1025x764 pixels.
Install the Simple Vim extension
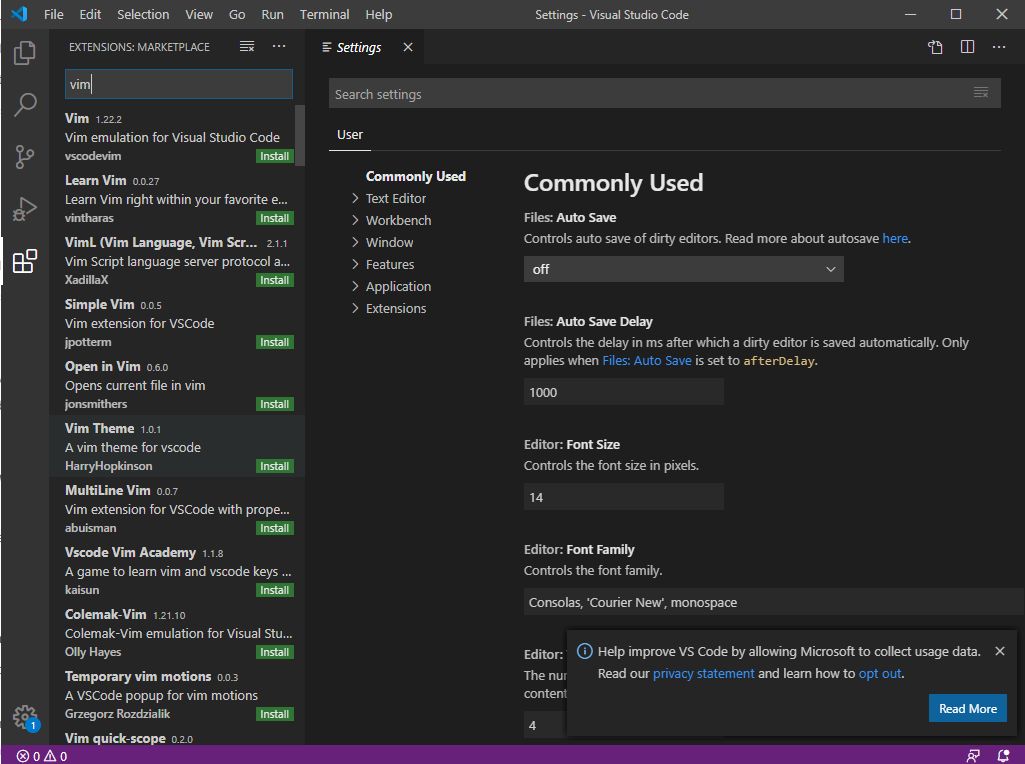(275, 342)
